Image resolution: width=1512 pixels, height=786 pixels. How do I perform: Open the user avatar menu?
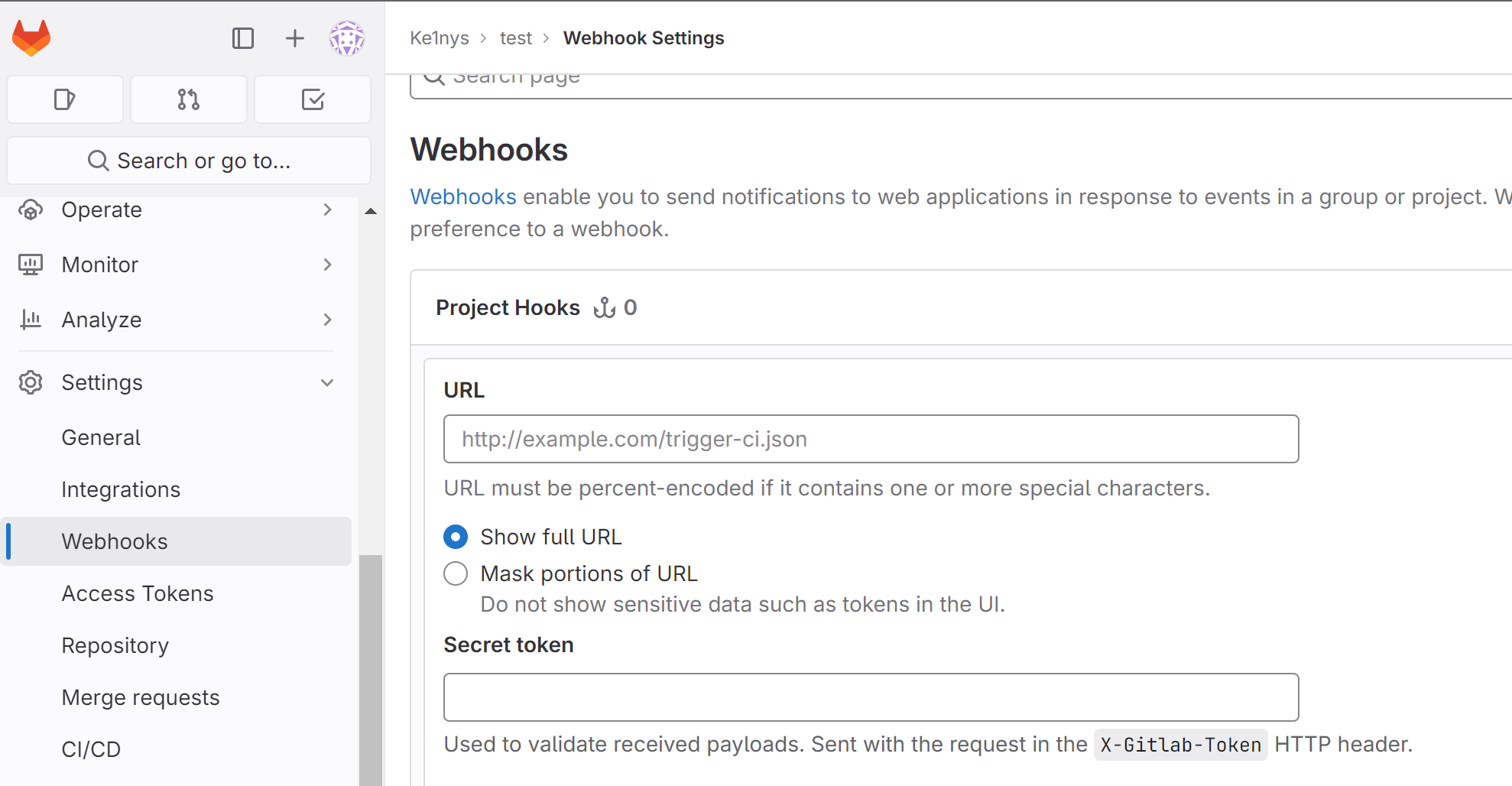pyautogui.click(x=347, y=38)
